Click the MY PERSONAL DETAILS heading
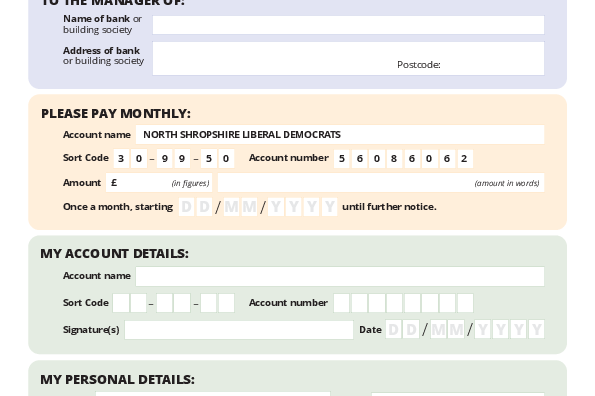Viewport: 595px width, 396px height. [x=118, y=380]
